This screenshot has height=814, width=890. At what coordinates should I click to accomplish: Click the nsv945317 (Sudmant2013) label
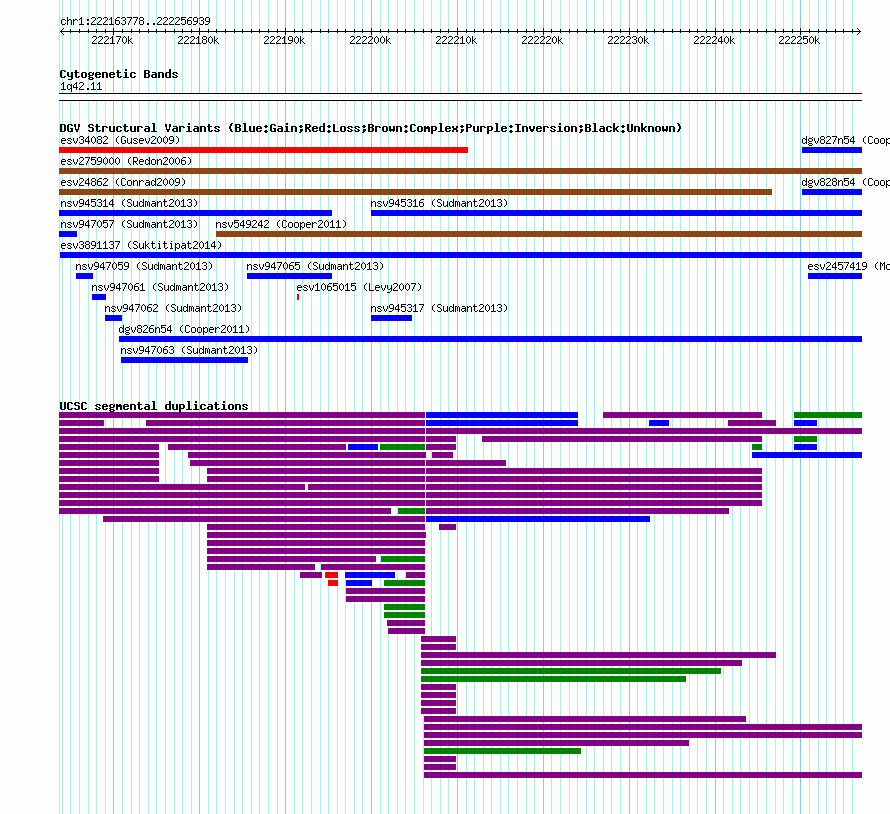coord(439,308)
